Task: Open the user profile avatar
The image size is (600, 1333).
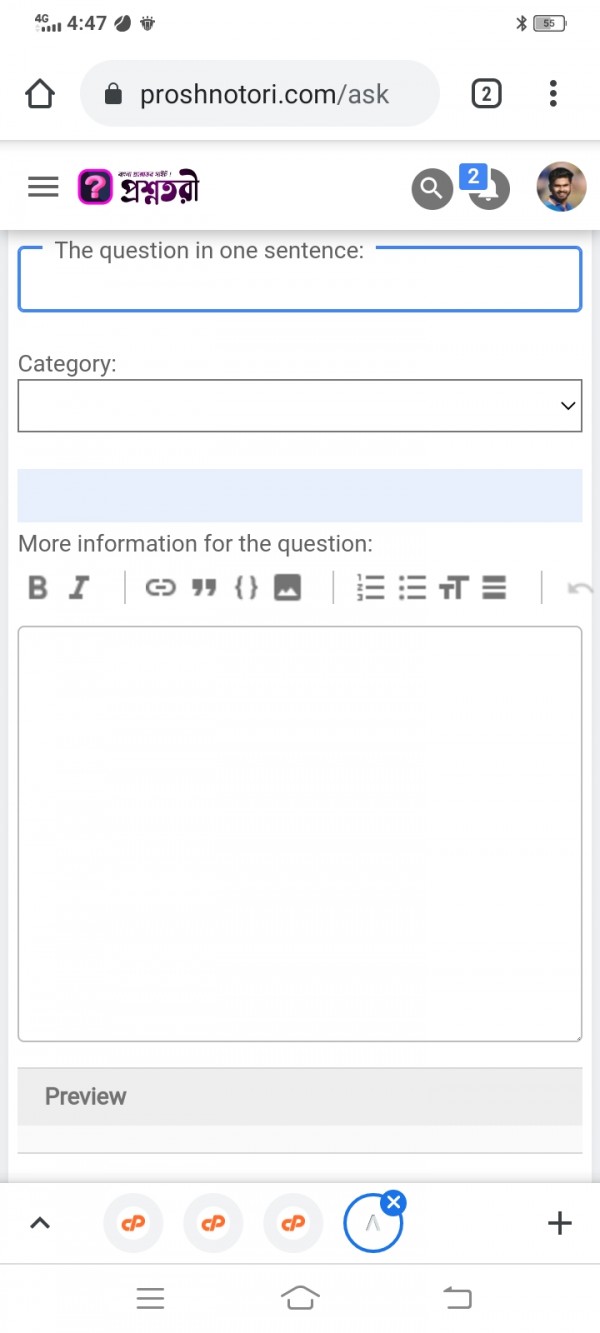Action: (x=561, y=187)
